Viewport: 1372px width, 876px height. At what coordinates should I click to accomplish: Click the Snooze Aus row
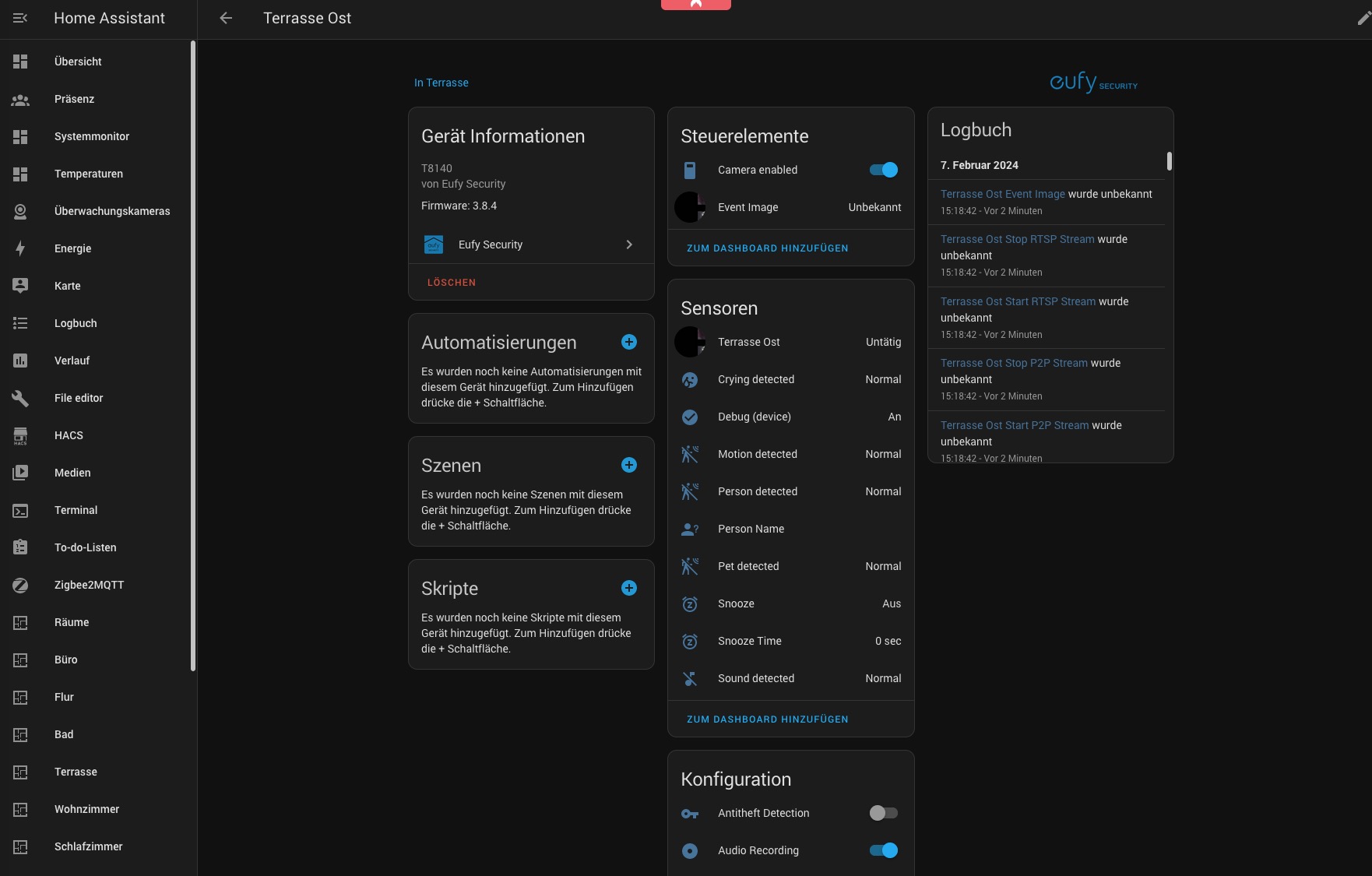tap(791, 603)
